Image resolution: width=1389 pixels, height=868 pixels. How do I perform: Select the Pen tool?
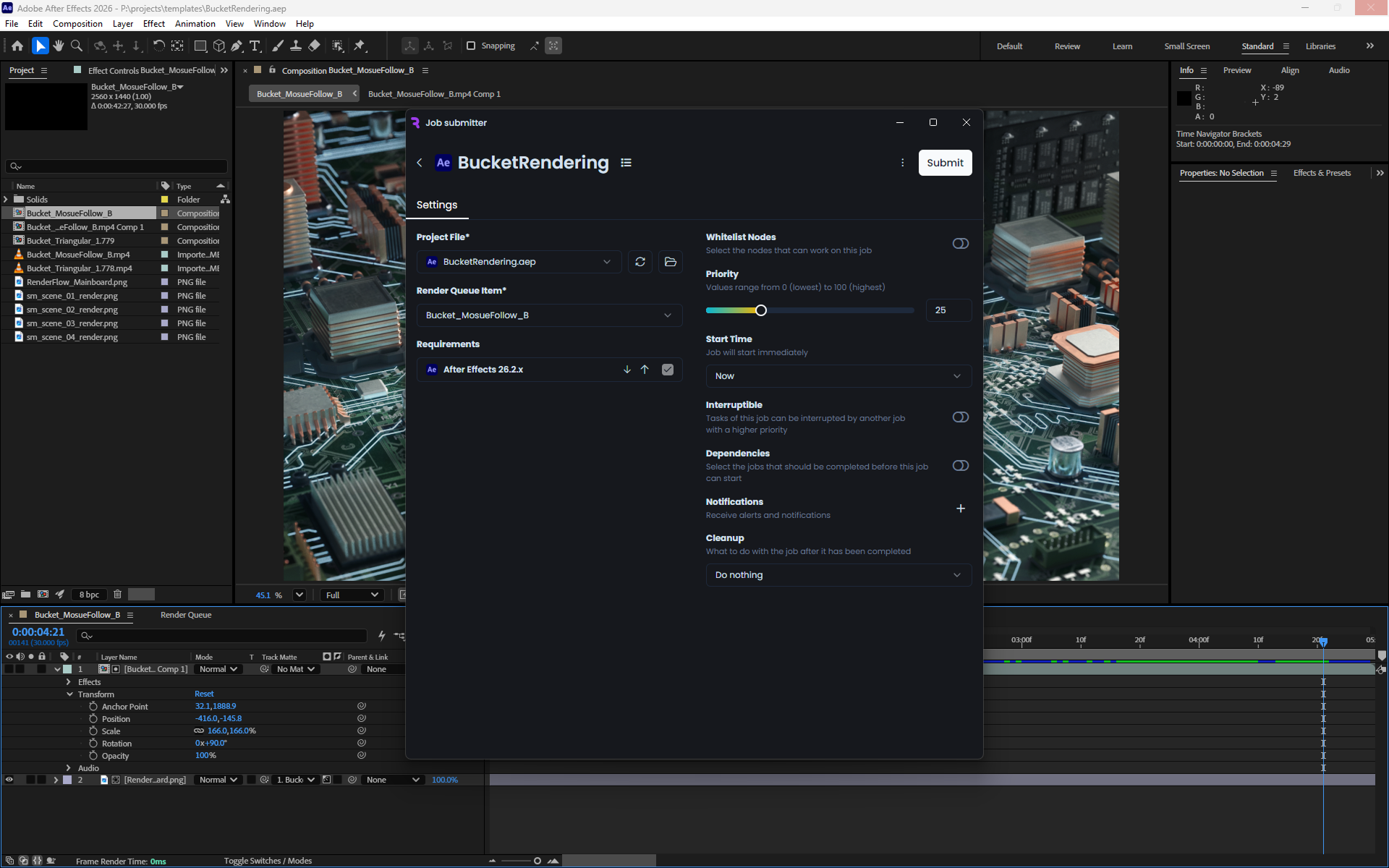point(237,46)
